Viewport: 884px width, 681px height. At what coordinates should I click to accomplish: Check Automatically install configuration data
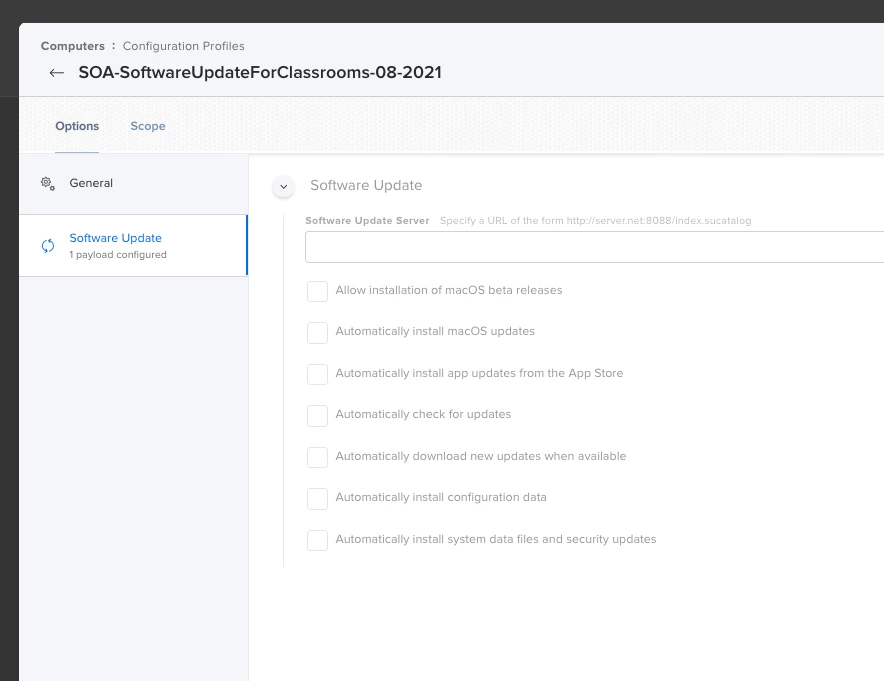tap(317, 498)
